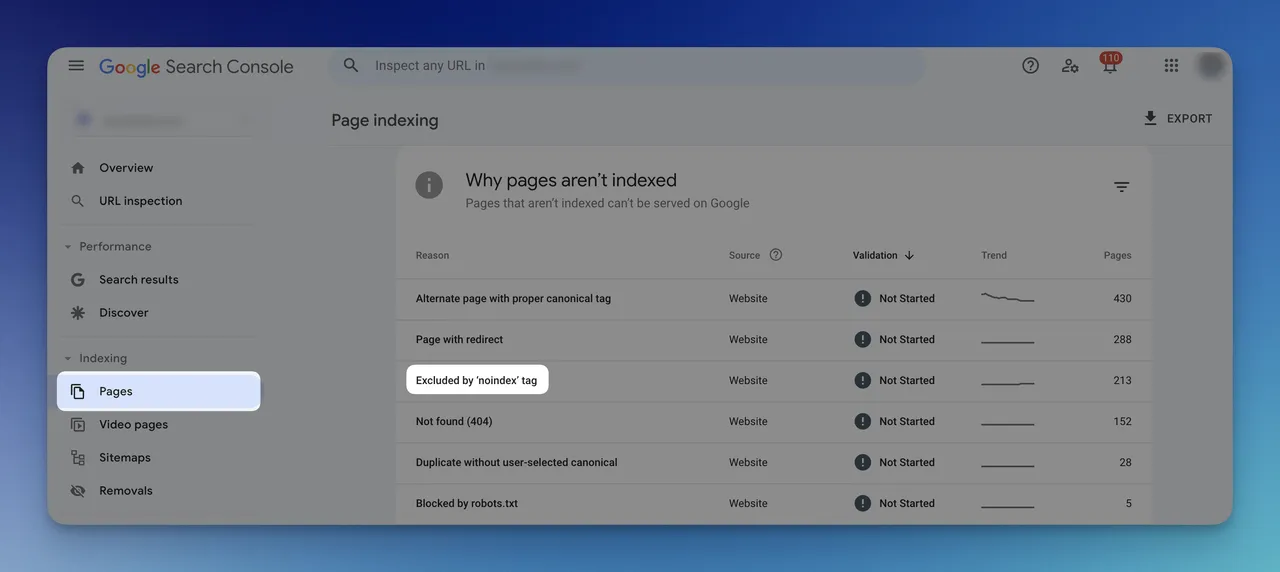This screenshot has width=1280, height=572.
Task: Click the Pages column header
Action: coord(1117,256)
